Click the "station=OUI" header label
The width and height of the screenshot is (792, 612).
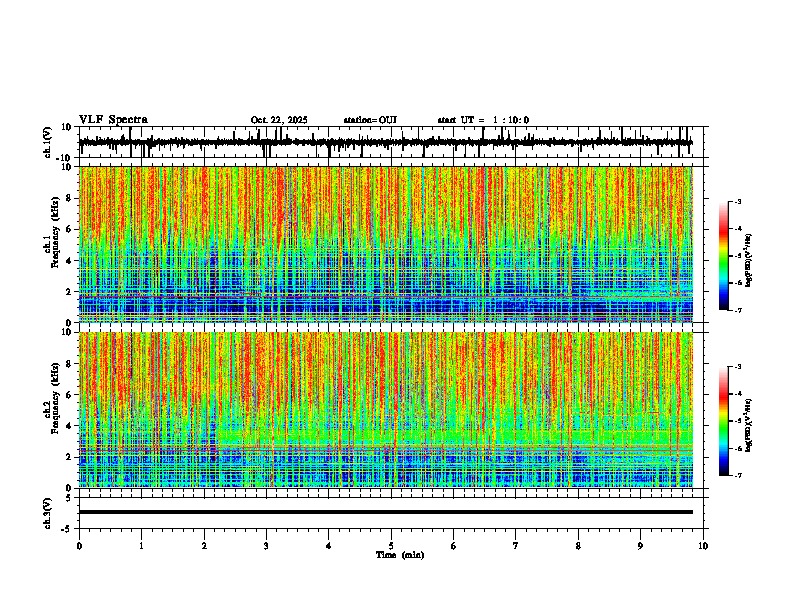pyautogui.click(x=370, y=120)
